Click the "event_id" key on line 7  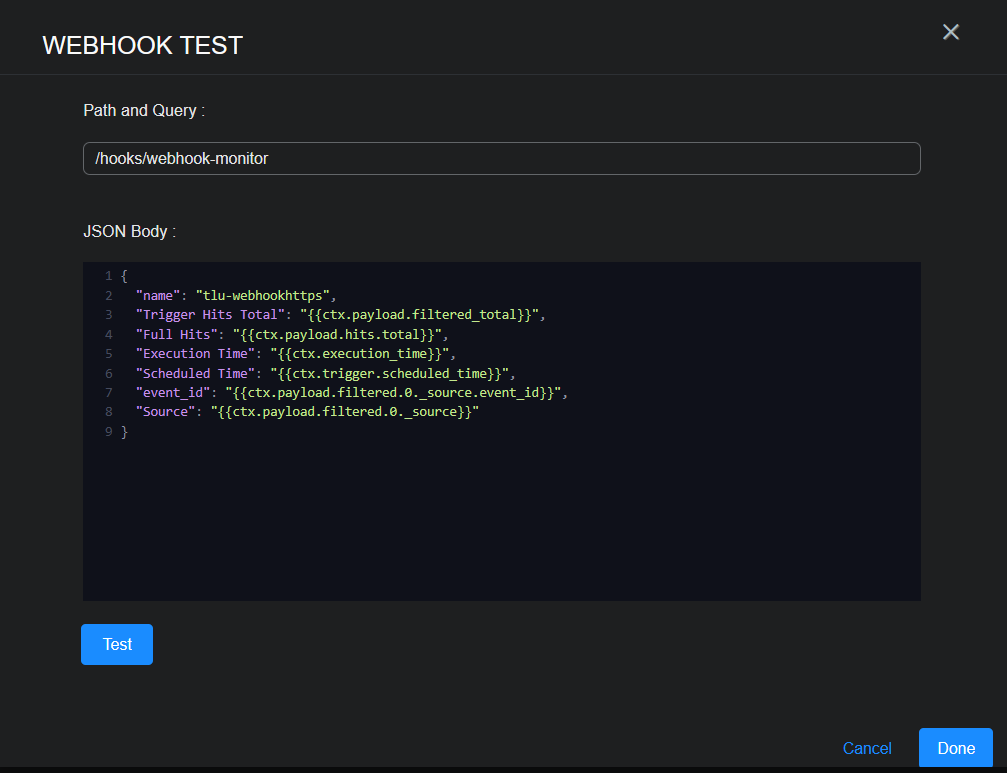[x=172, y=393]
